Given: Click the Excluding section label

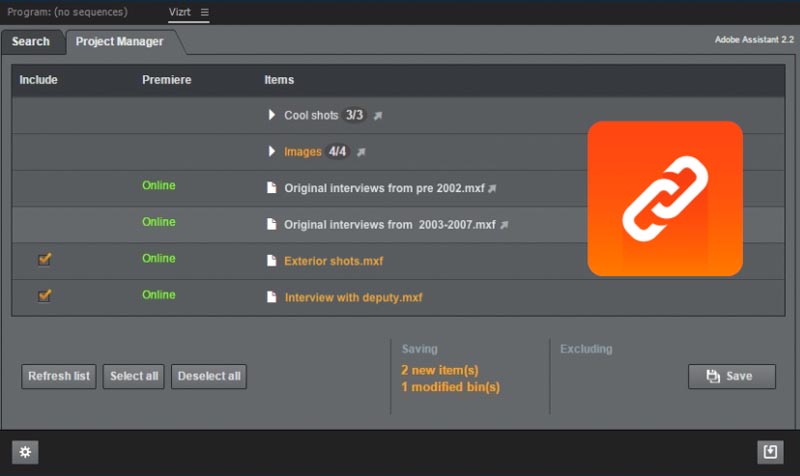Looking at the screenshot, I should click(586, 349).
